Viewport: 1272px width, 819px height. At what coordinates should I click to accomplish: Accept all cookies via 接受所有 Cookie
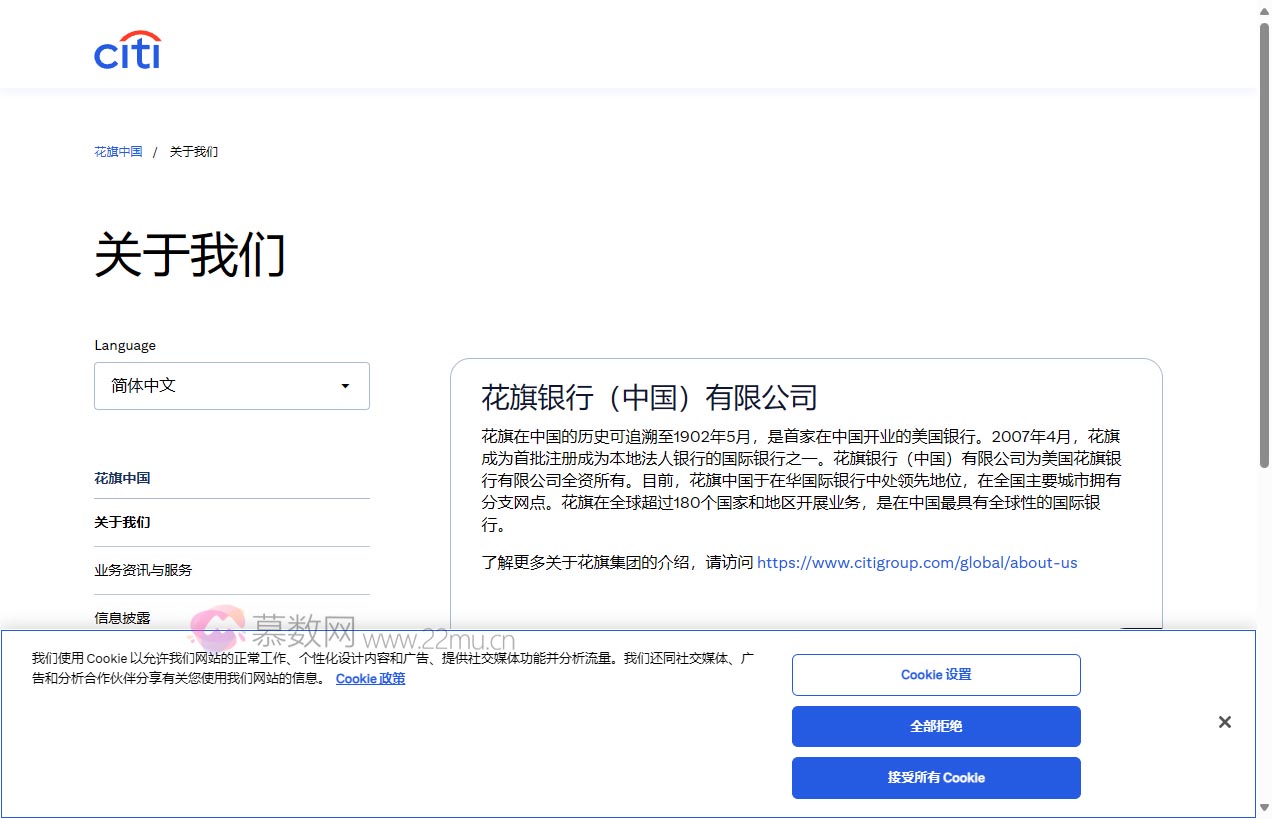point(935,777)
